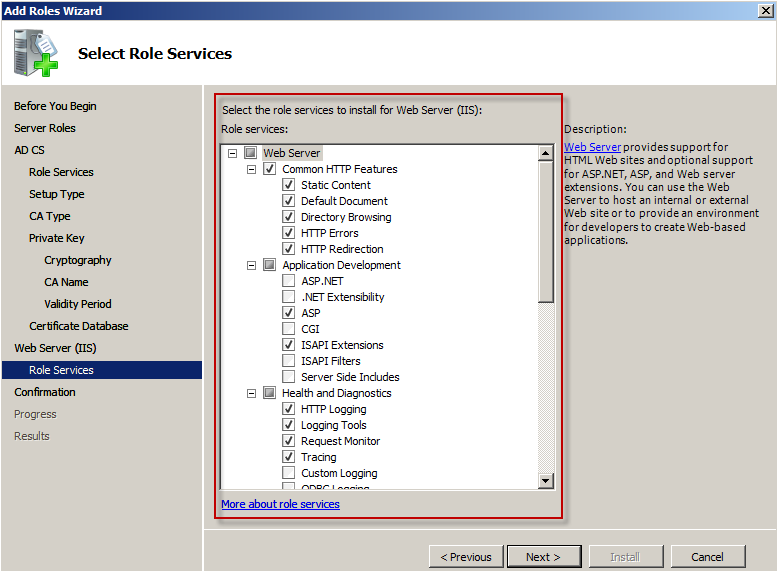The width and height of the screenshot is (777, 571).
Task: Close the Add Roles Wizard window
Action: tap(765, 10)
